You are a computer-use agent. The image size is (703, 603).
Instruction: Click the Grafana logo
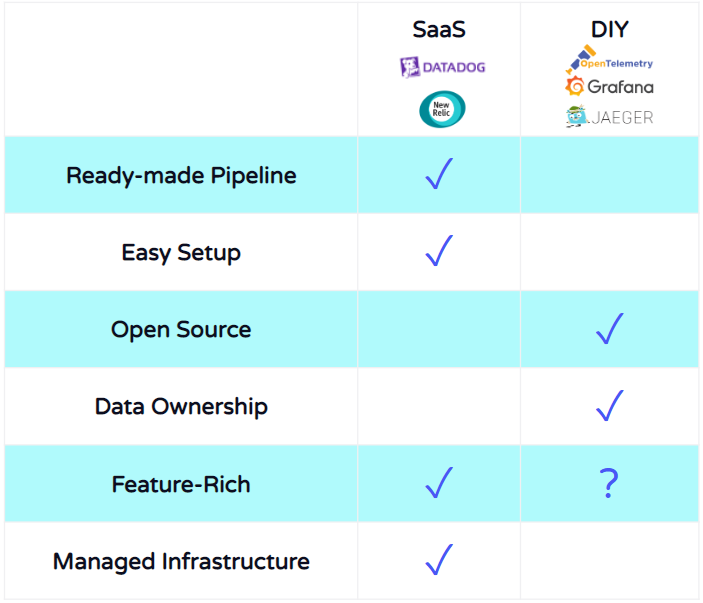(609, 86)
